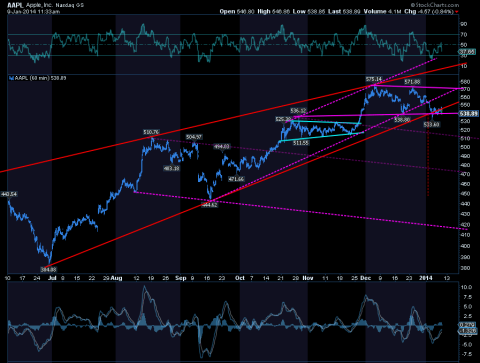
Task: Click the 70 level on the RSI scale
Action: pos(464,35)
